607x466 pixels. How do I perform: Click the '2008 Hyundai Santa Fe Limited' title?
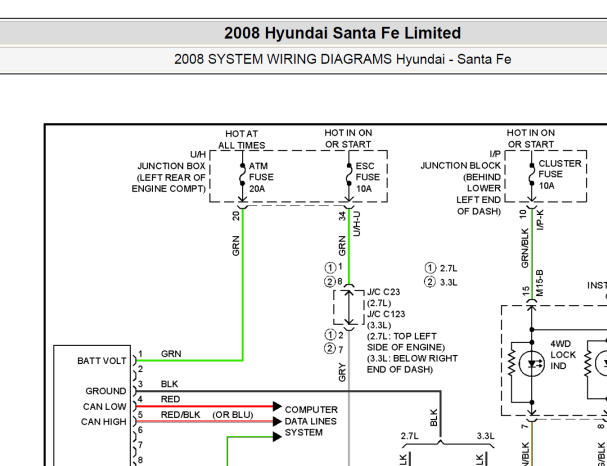[x=342, y=33]
